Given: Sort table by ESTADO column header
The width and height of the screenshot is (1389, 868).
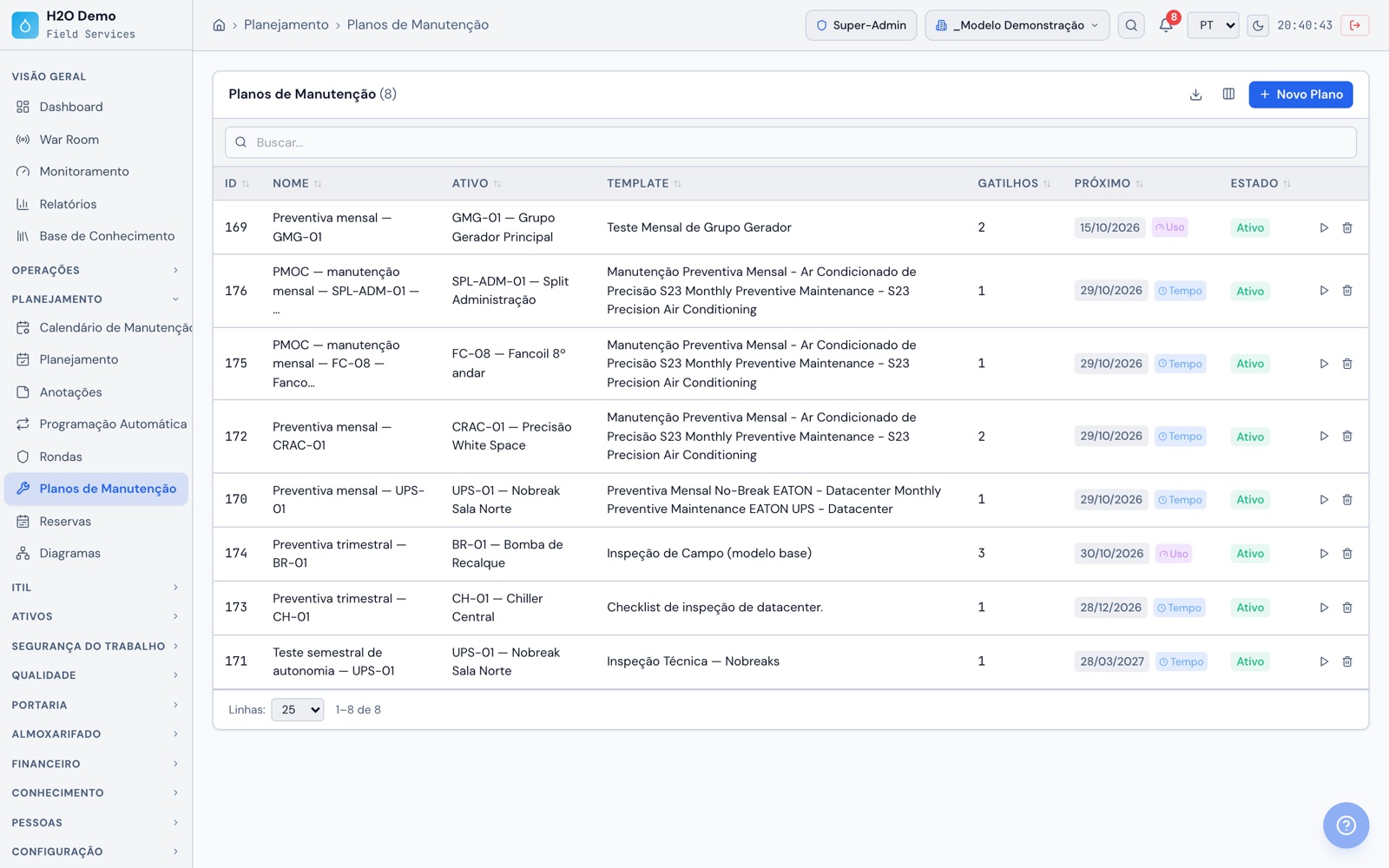Looking at the screenshot, I should [x=1260, y=183].
